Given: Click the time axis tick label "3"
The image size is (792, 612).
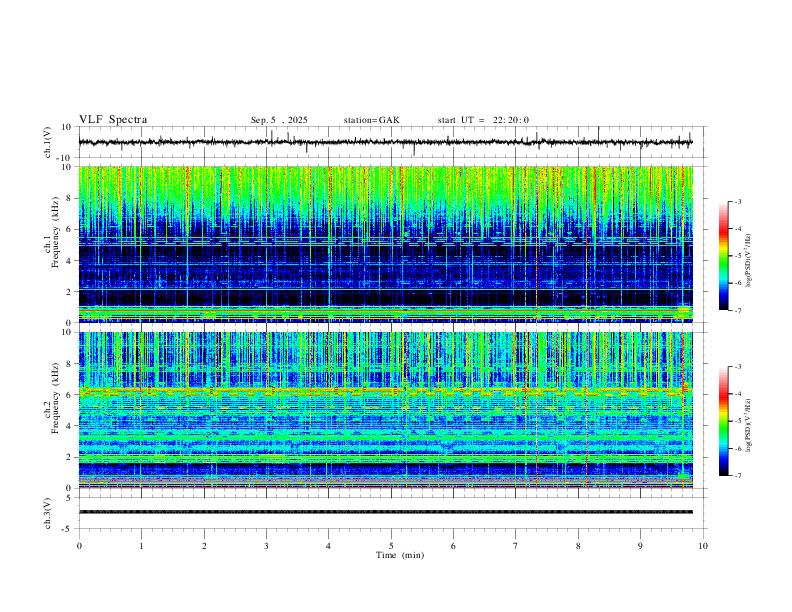Looking at the screenshot, I should click(x=266, y=546).
